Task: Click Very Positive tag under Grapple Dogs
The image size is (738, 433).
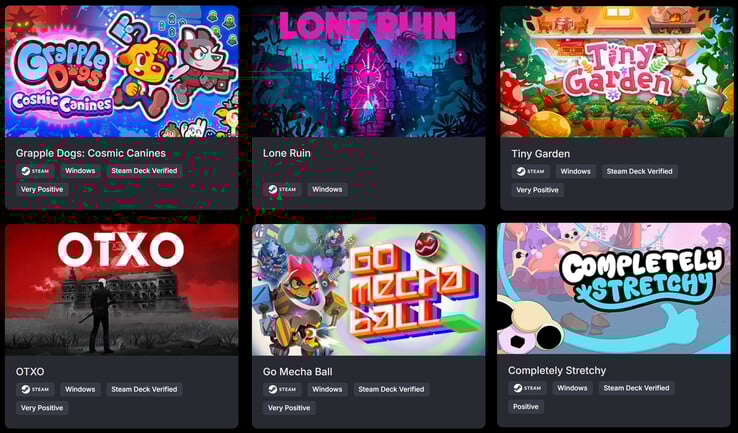Action: (42, 189)
